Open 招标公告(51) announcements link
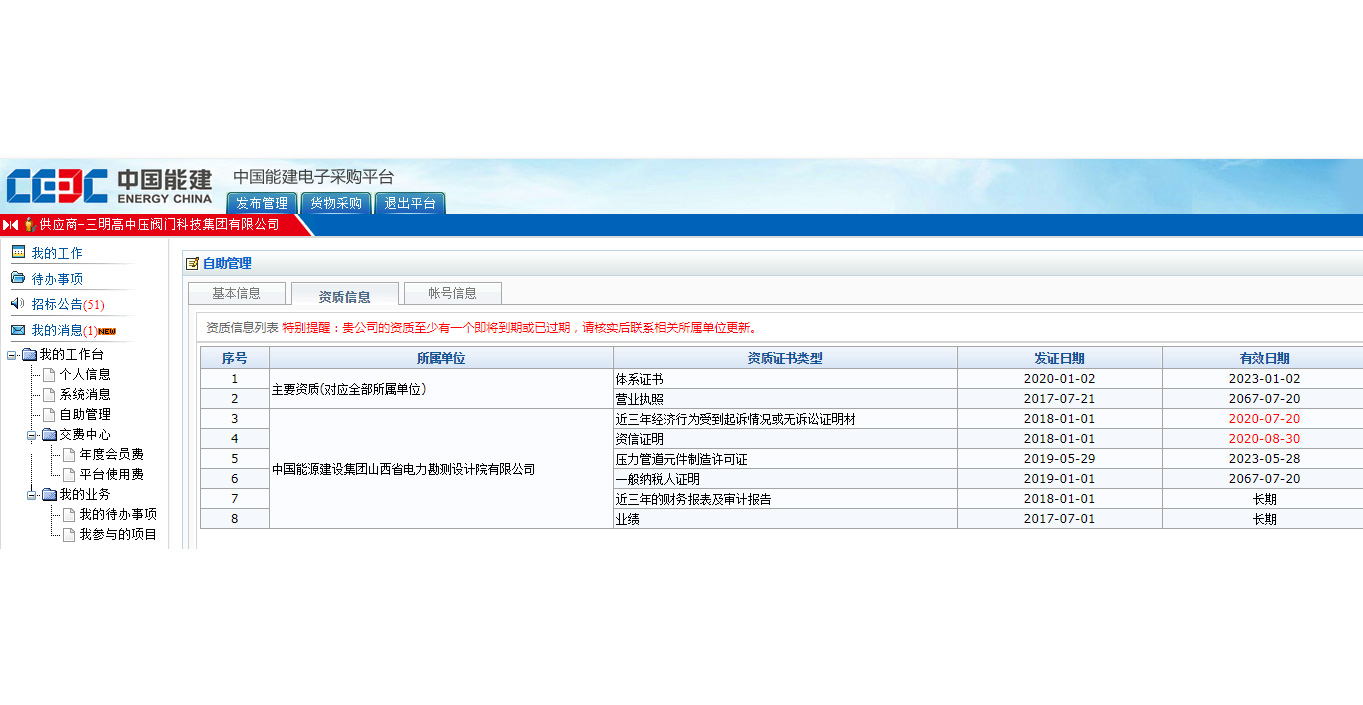This screenshot has height=705, width=1363. 68,304
